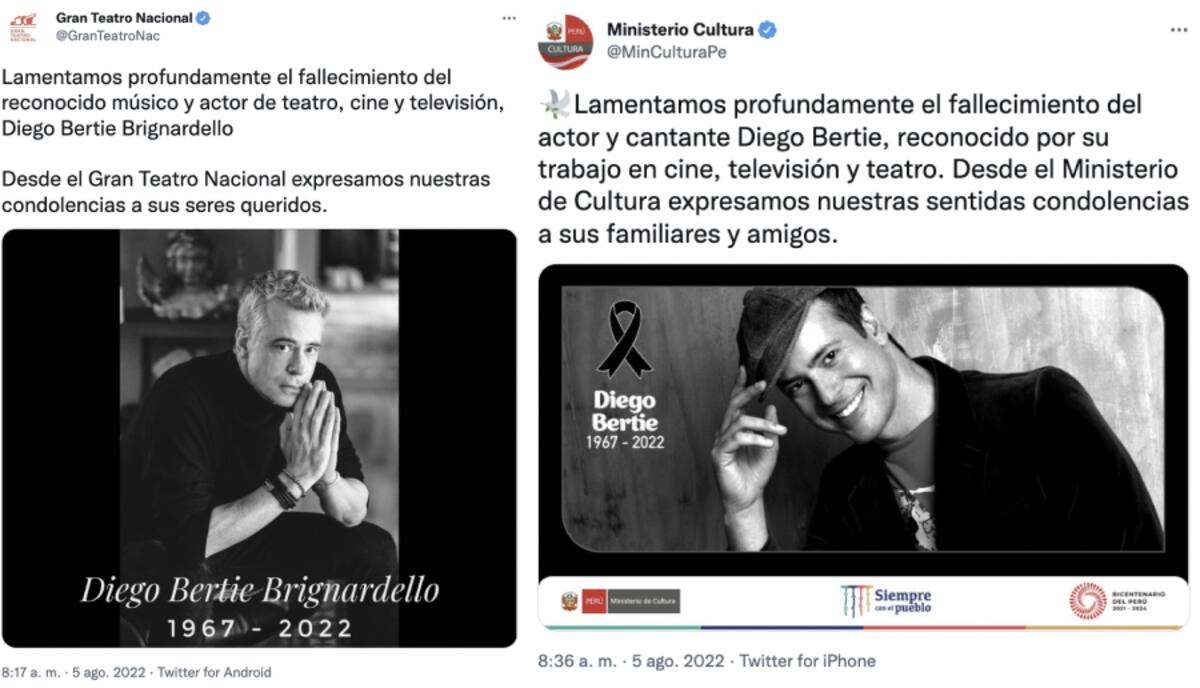Open @GranTeatroNac handle link
The width and height of the screenshot is (1200, 688).
(x=108, y=36)
